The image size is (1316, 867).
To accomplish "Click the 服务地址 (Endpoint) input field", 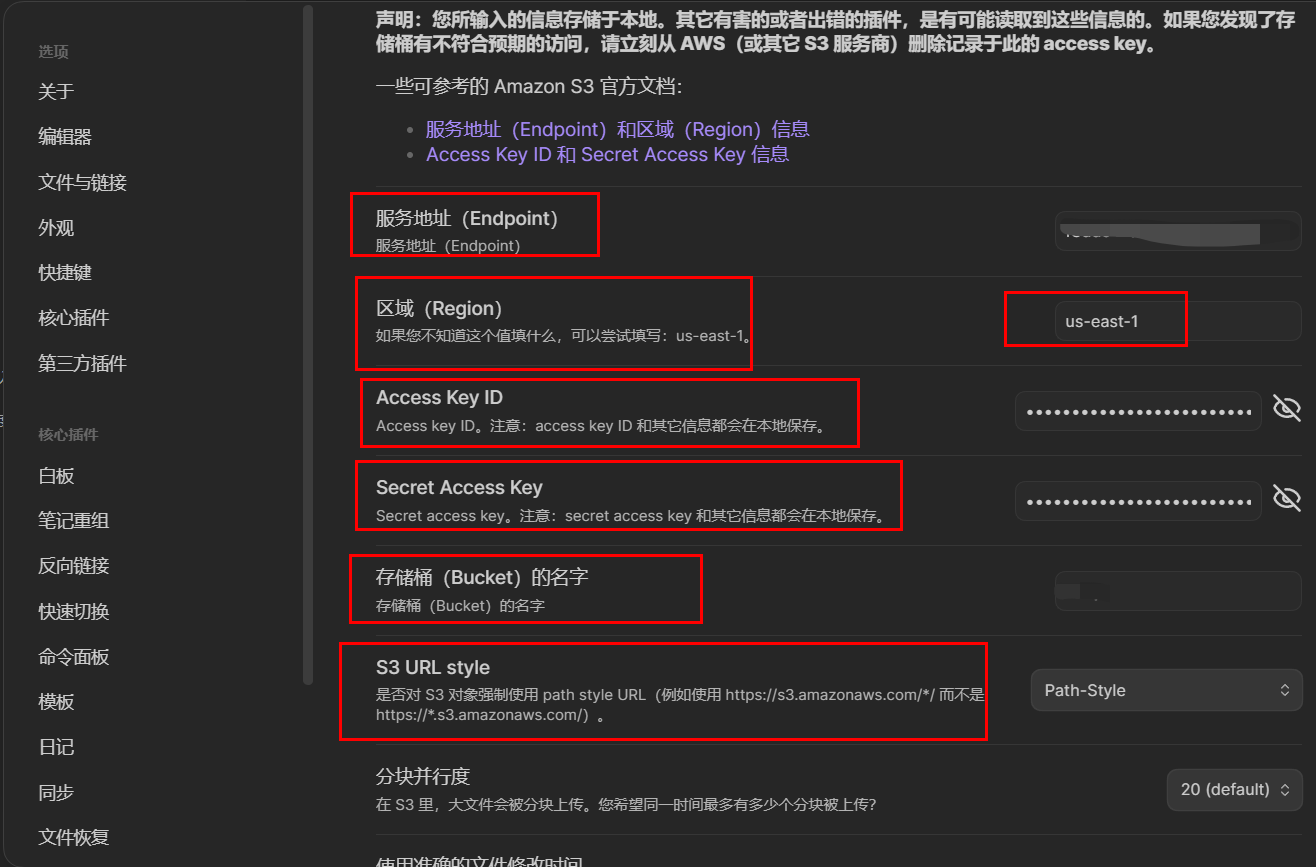I will (1178, 231).
